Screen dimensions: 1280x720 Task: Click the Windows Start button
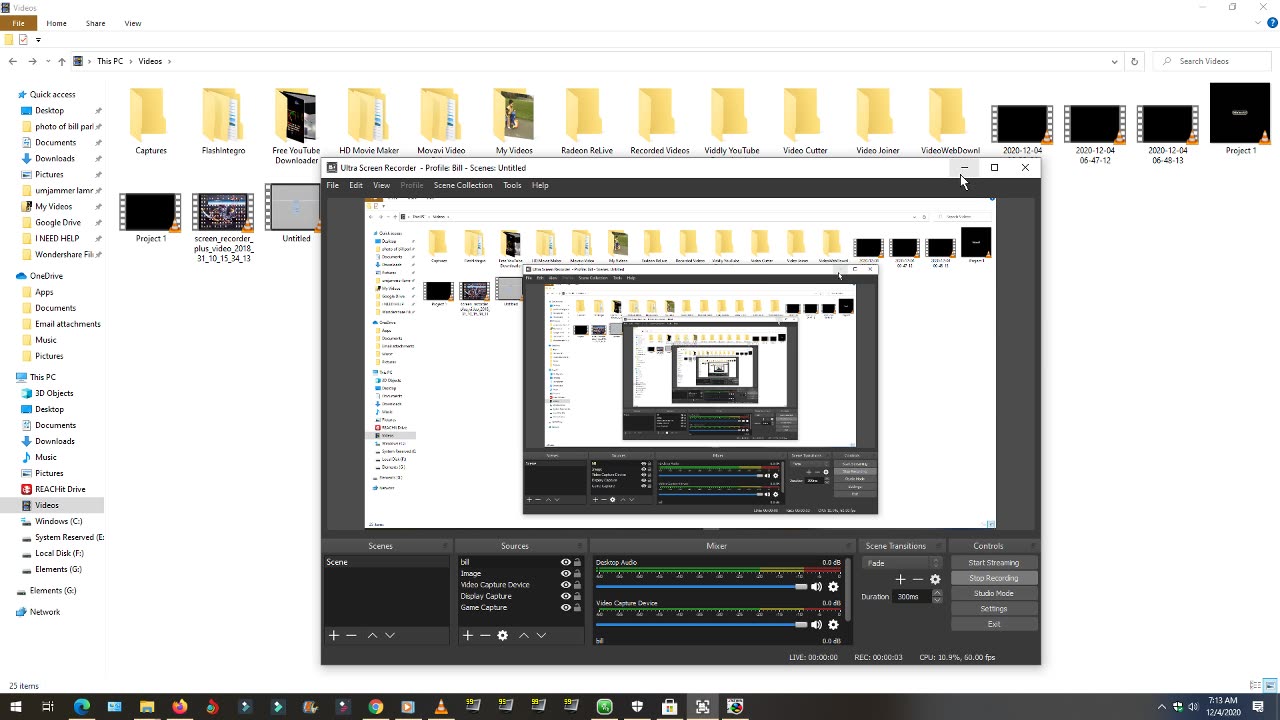coord(15,707)
